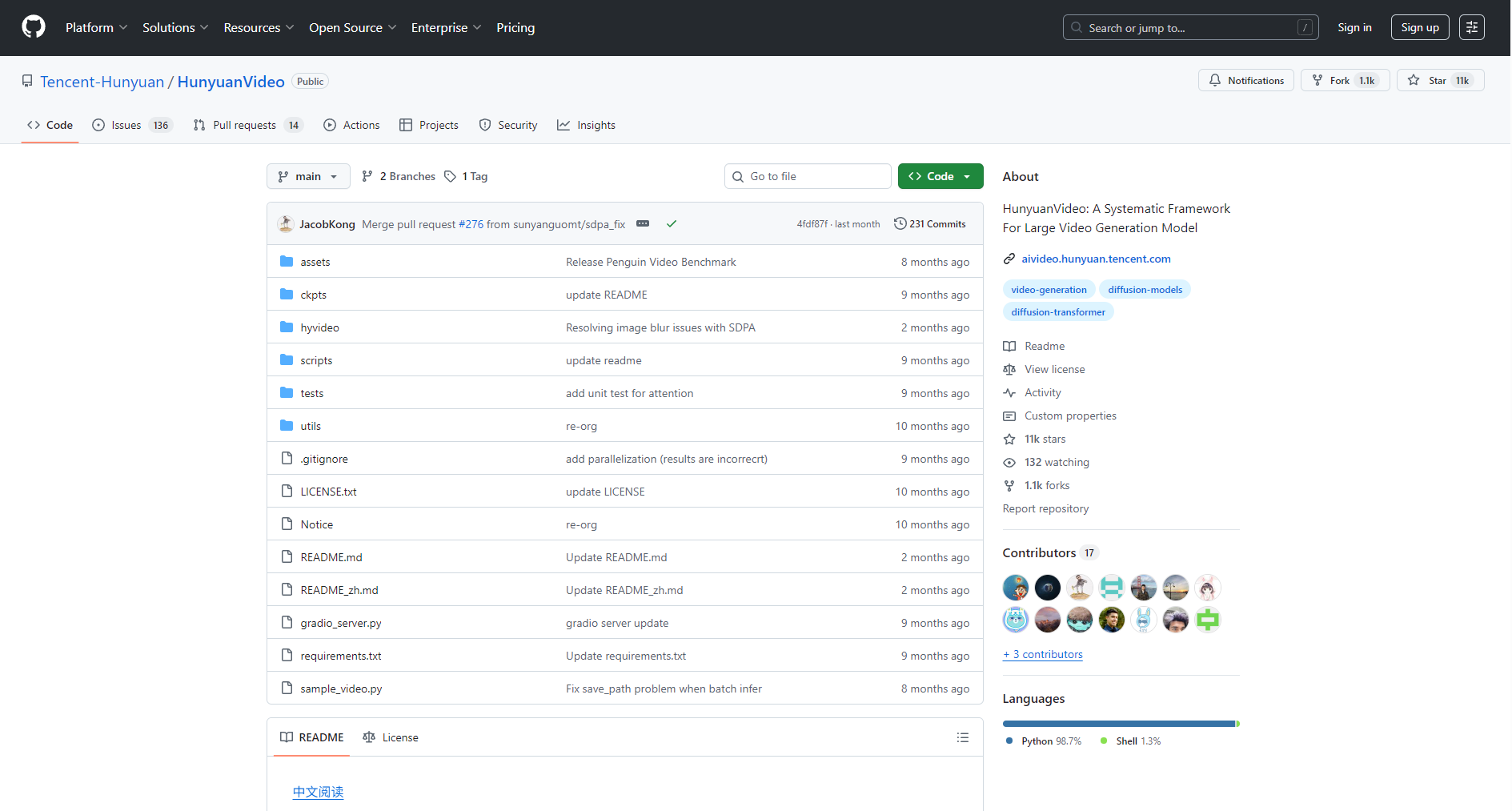Switch to the Security tab
This screenshot has width=1512, height=811.
point(508,125)
